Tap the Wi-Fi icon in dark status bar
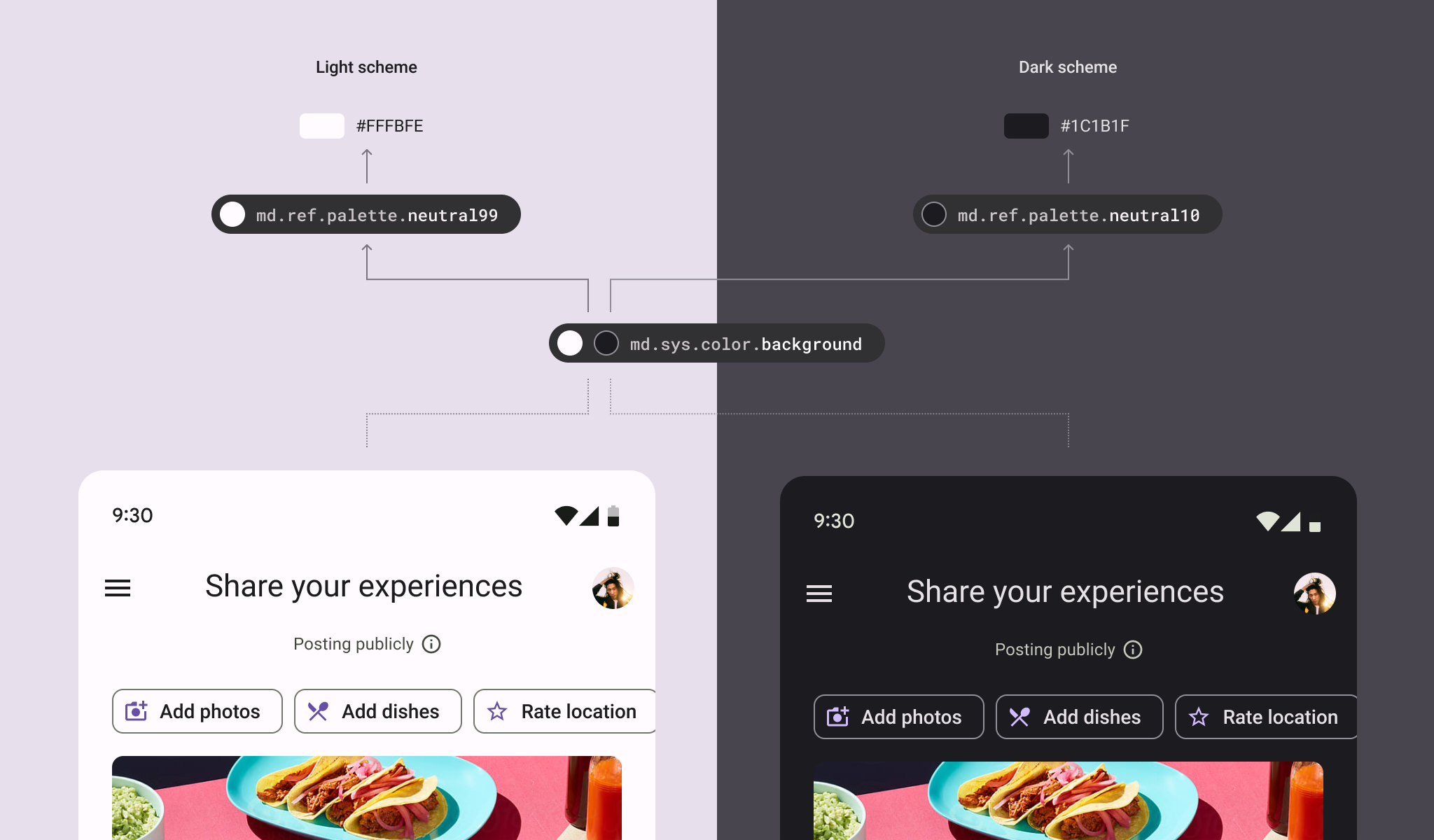This screenshot has width=1434, height=840. pos(1267,521)
